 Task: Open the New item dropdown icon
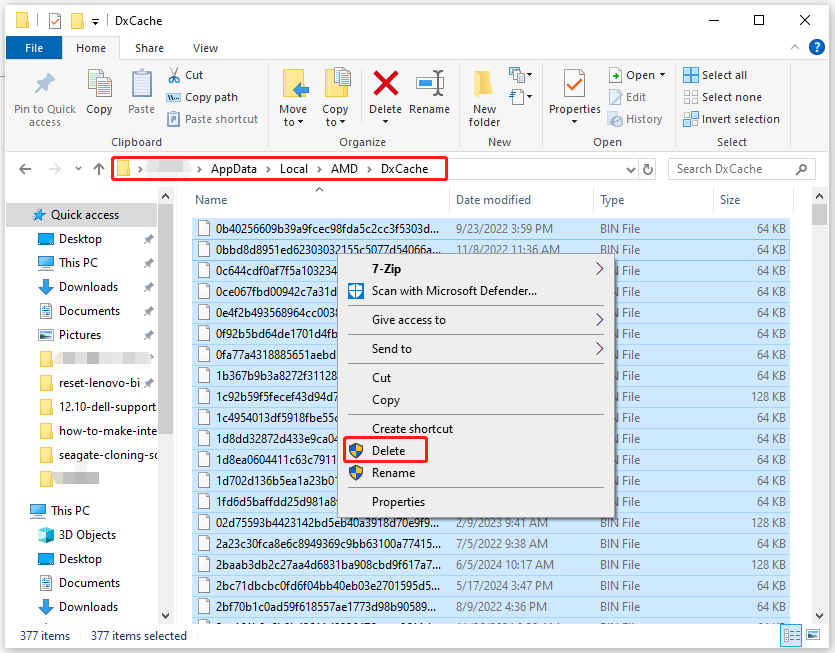[x=520, y=75]
